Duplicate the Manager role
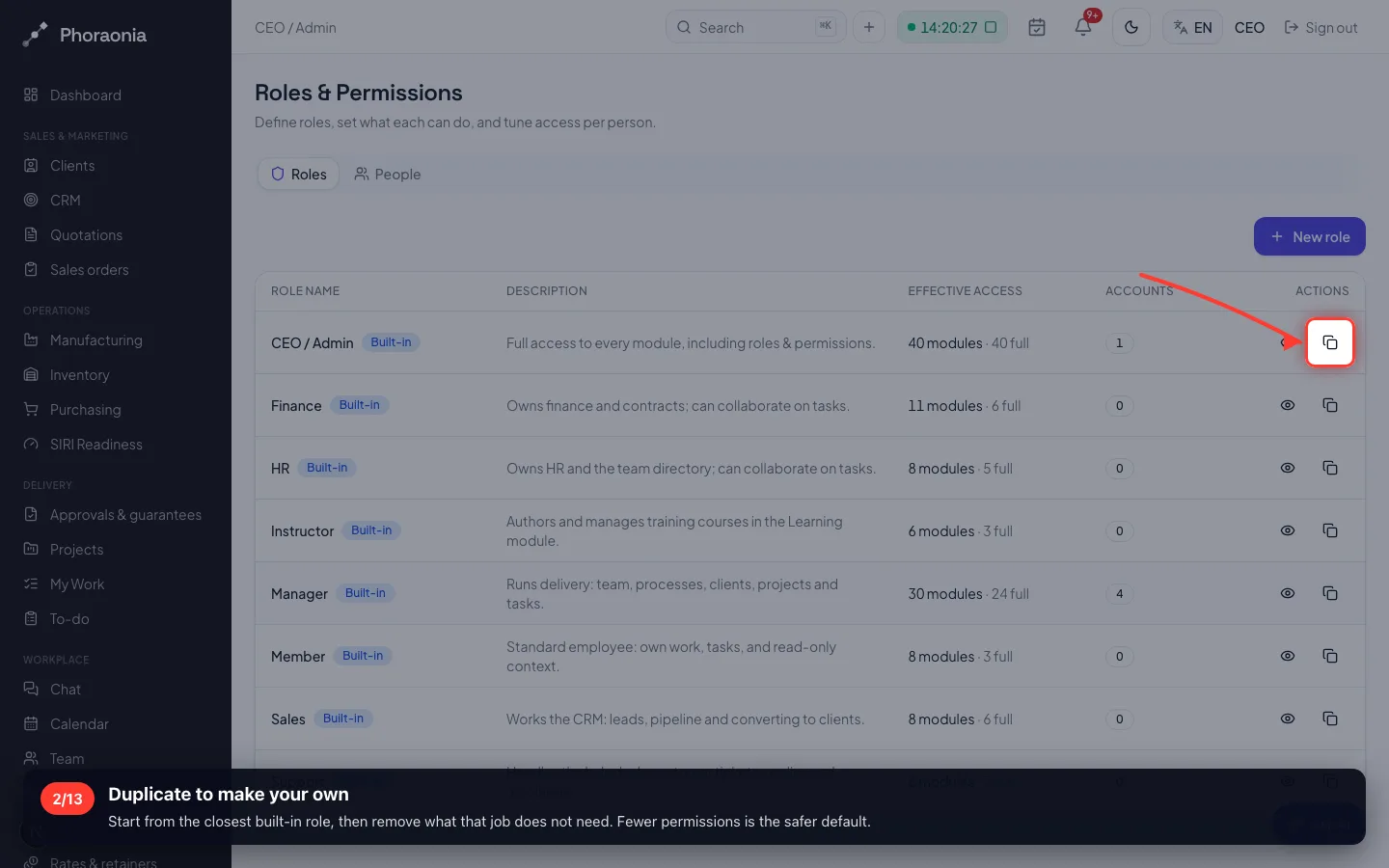1389x868 pixels. (1330, 593)
